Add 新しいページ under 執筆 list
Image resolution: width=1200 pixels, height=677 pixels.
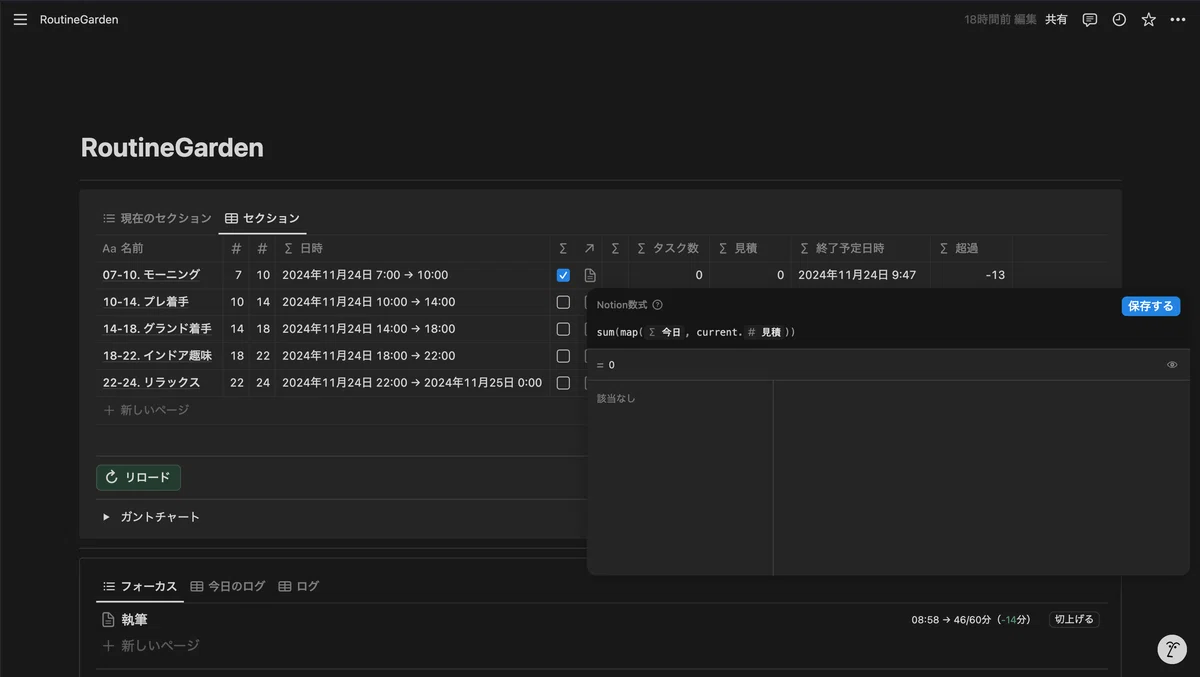[150, 646]
